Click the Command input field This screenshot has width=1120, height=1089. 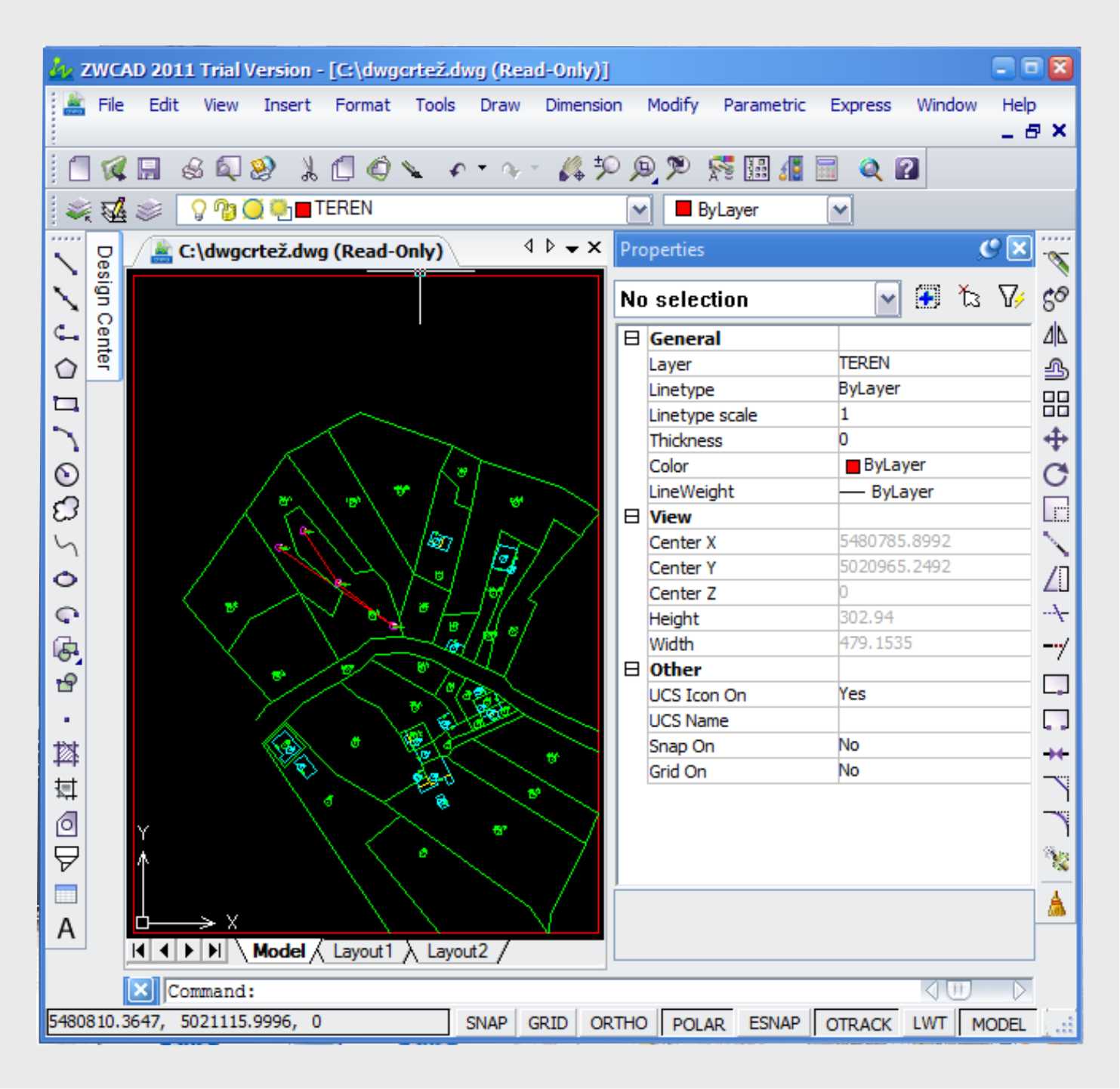(541, 990)
